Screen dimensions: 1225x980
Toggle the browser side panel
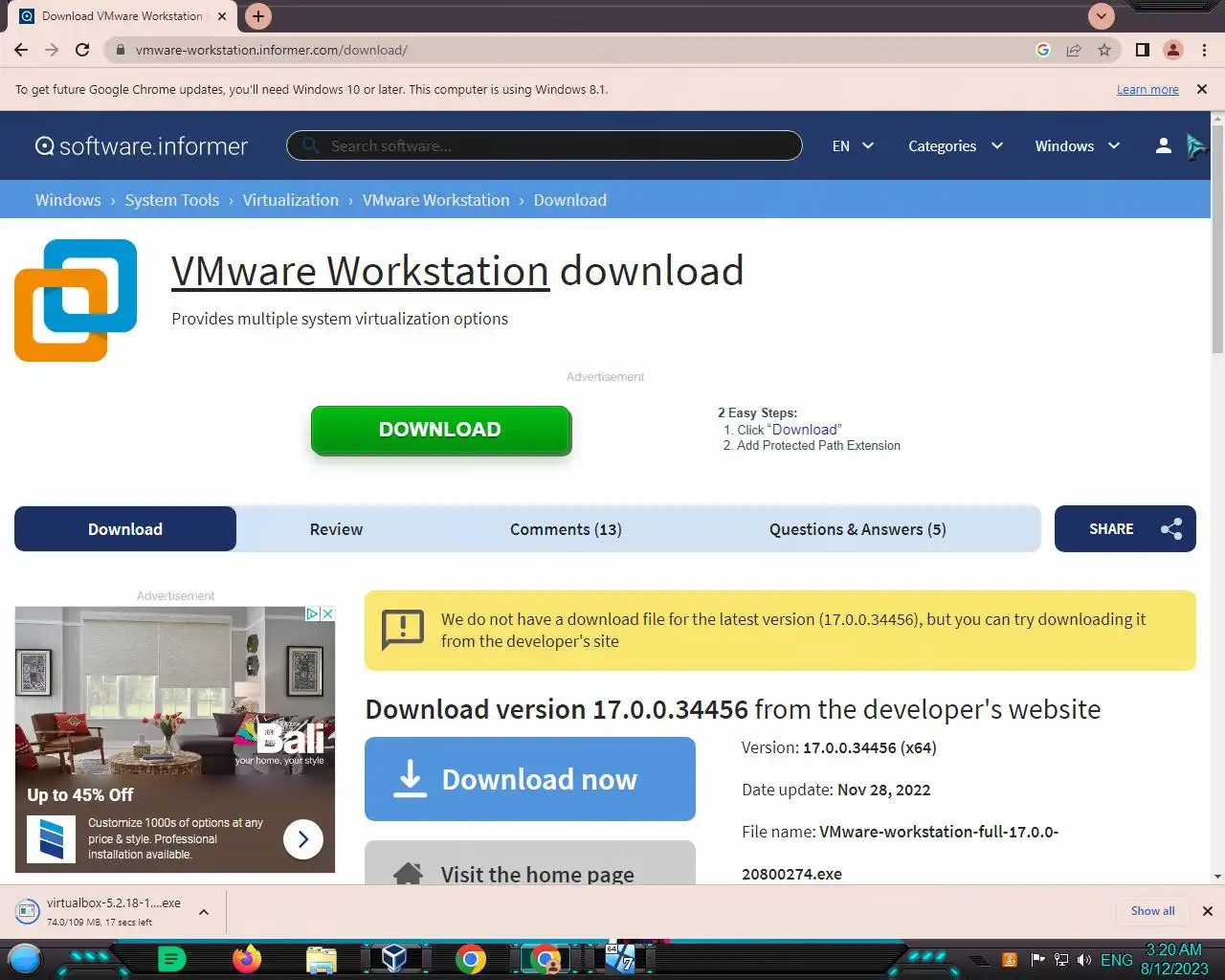[x=1142, y=50]
